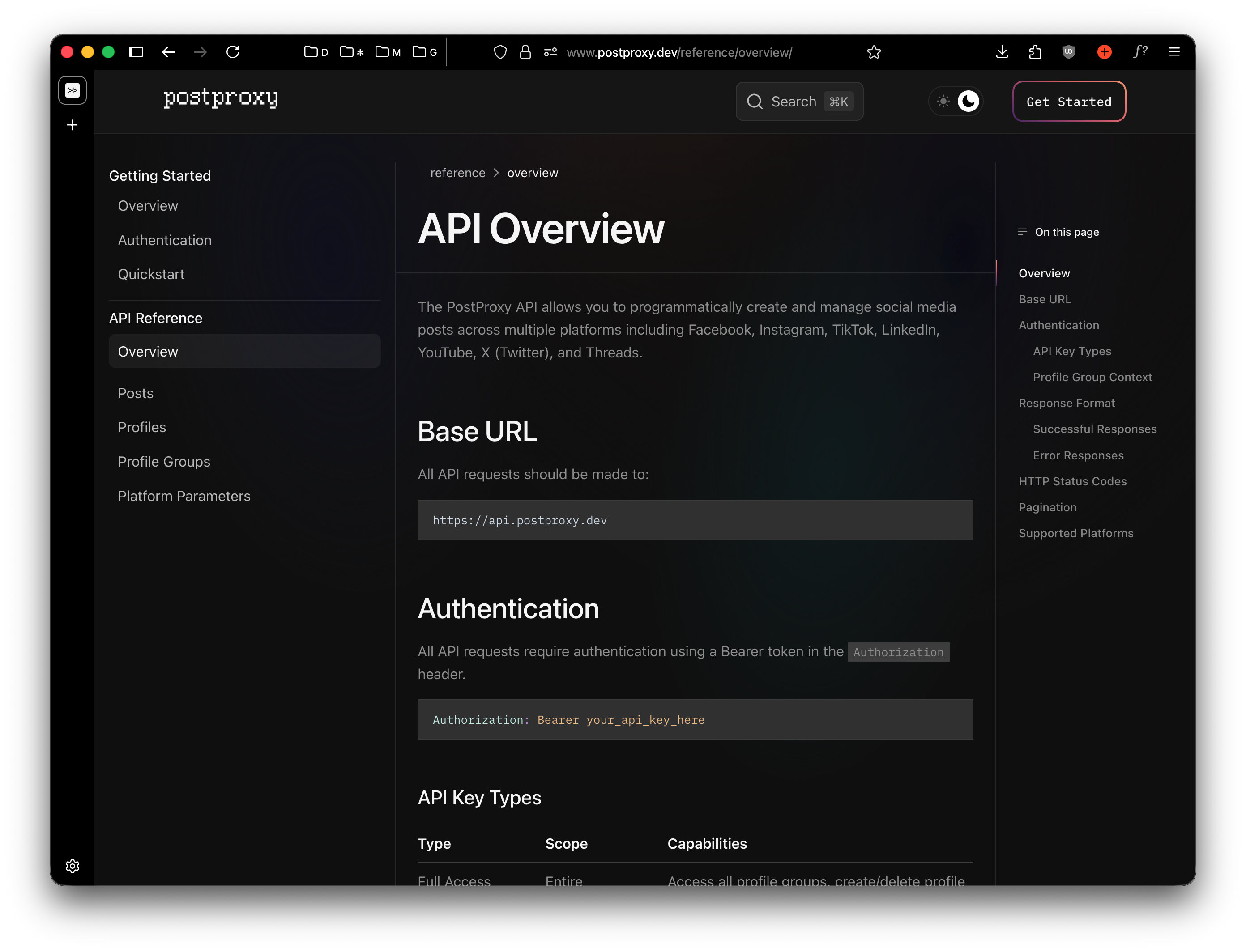
Task: Click the back navigation arrow
Action: [168, 52]
